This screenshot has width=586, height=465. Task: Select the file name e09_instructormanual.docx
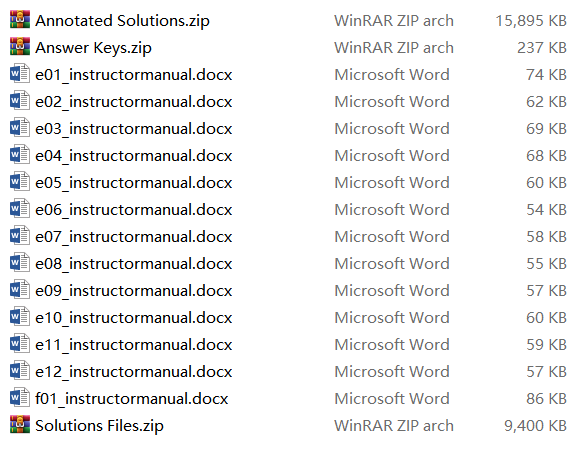coord(133,290)
